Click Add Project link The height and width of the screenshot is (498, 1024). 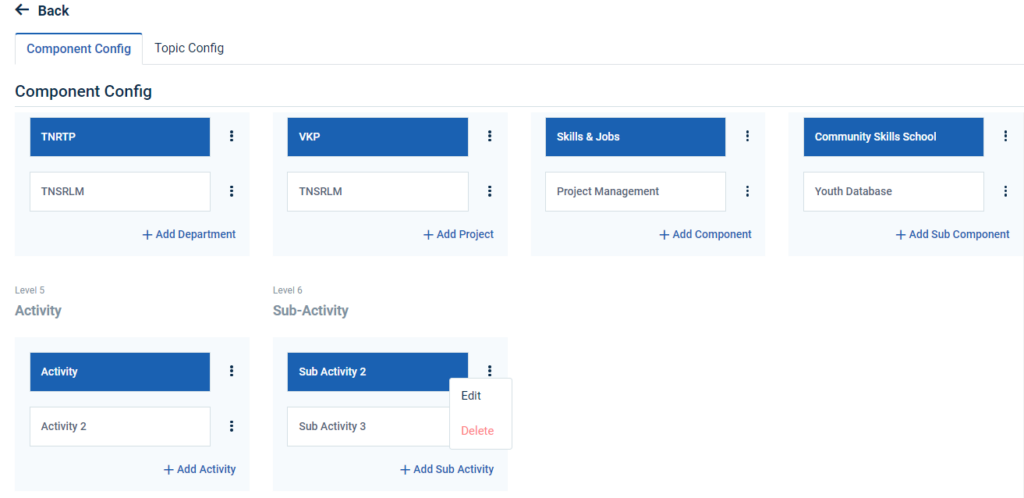458,235
